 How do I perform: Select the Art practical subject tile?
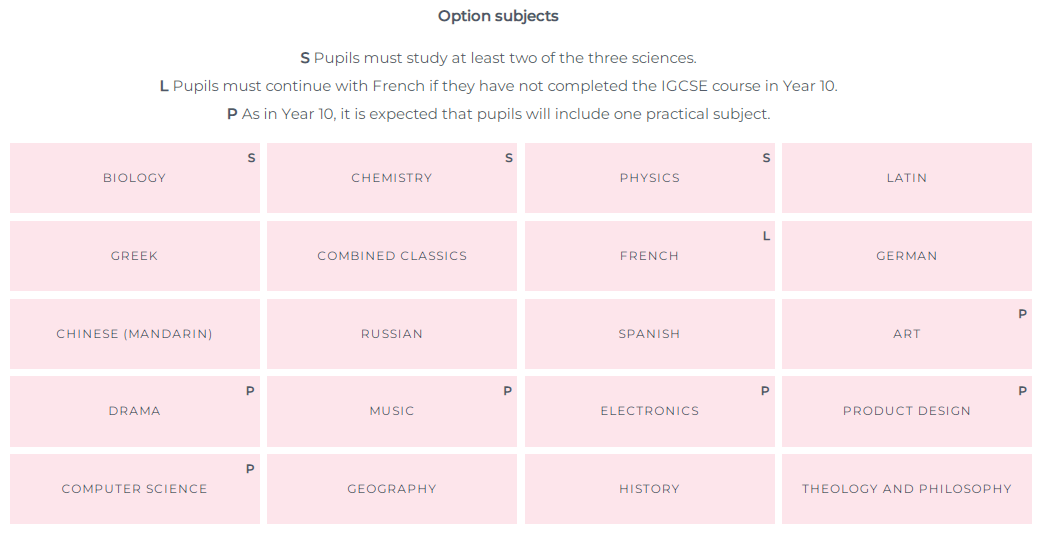point(907,334)
